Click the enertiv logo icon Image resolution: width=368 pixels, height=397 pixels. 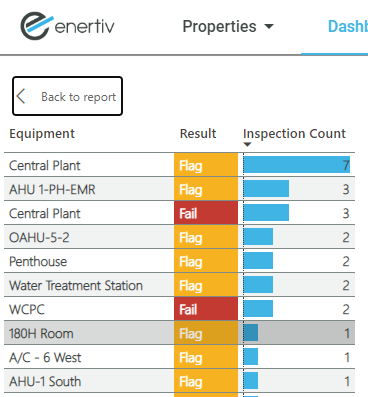(x=37, y=26)
